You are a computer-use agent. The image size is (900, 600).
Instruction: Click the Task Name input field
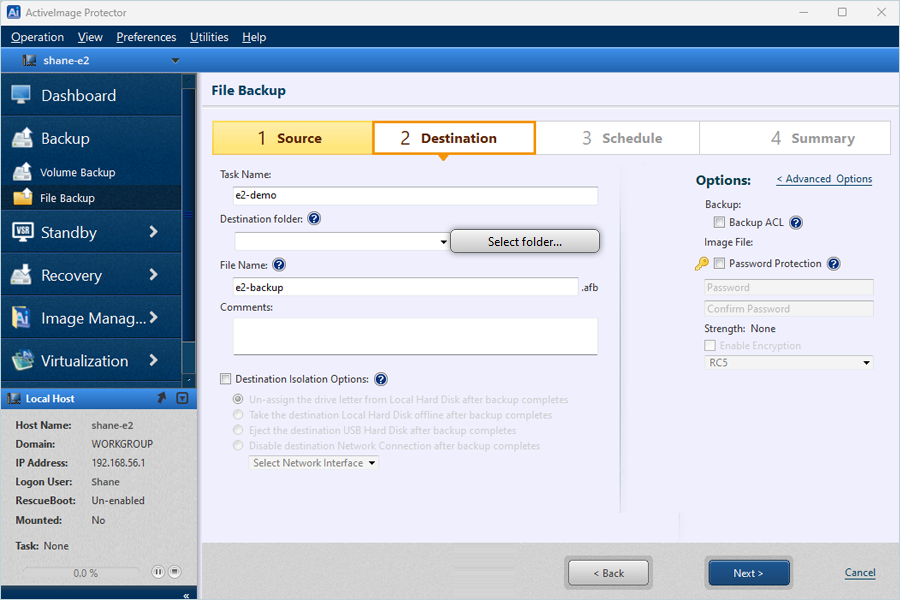point(416,195)
